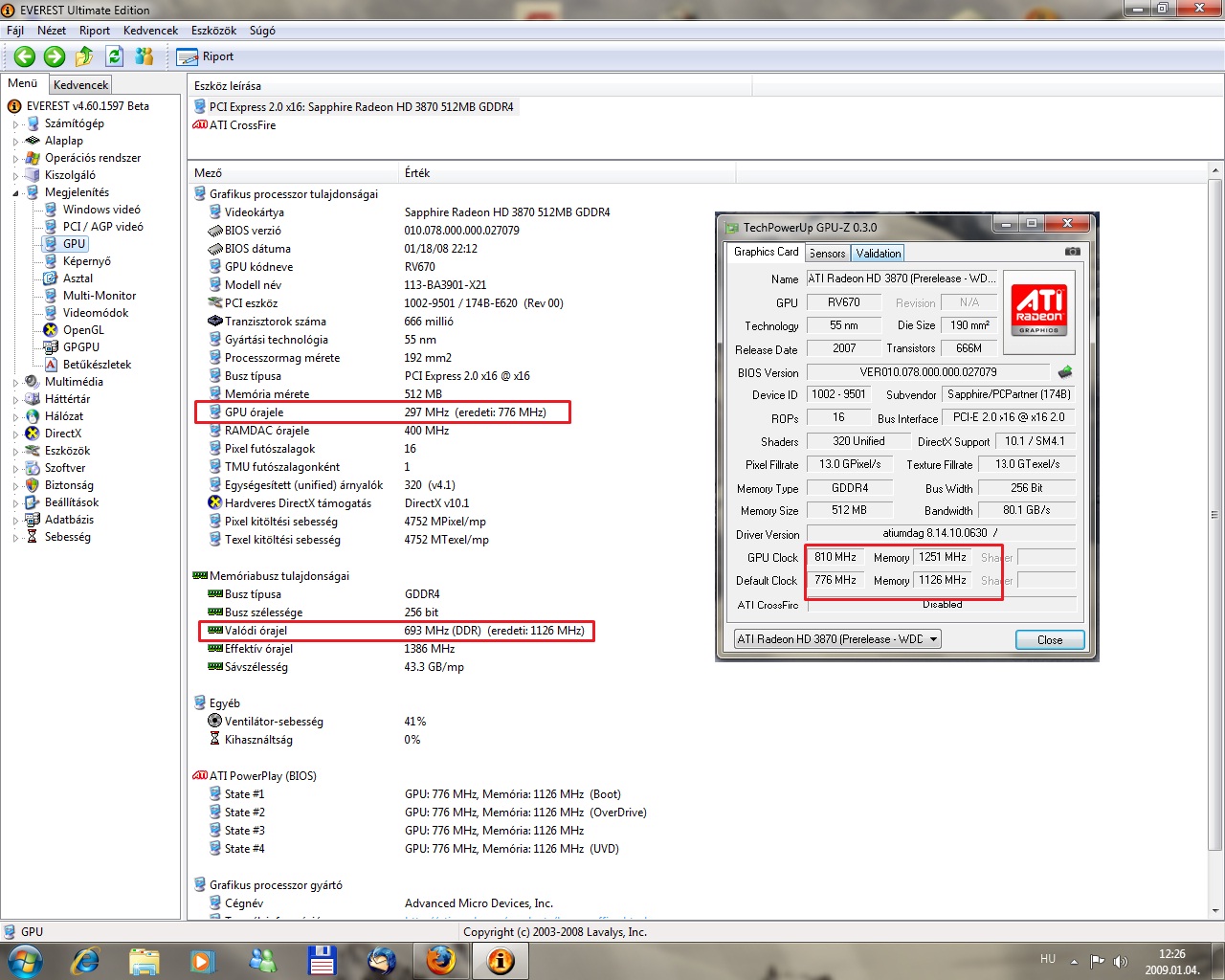This screenshot has height=980, width=1225.
Task: Open the Kedvencek menu in menu bar
Action: (150, 31)
